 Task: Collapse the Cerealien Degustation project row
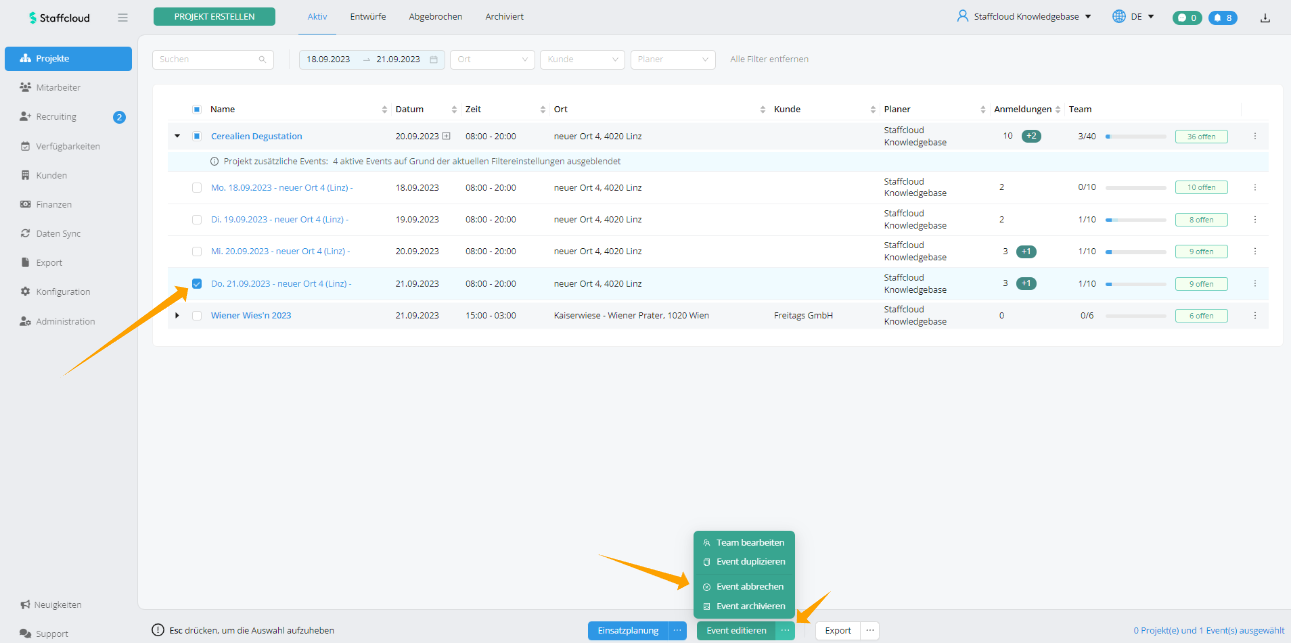[177, 136]
